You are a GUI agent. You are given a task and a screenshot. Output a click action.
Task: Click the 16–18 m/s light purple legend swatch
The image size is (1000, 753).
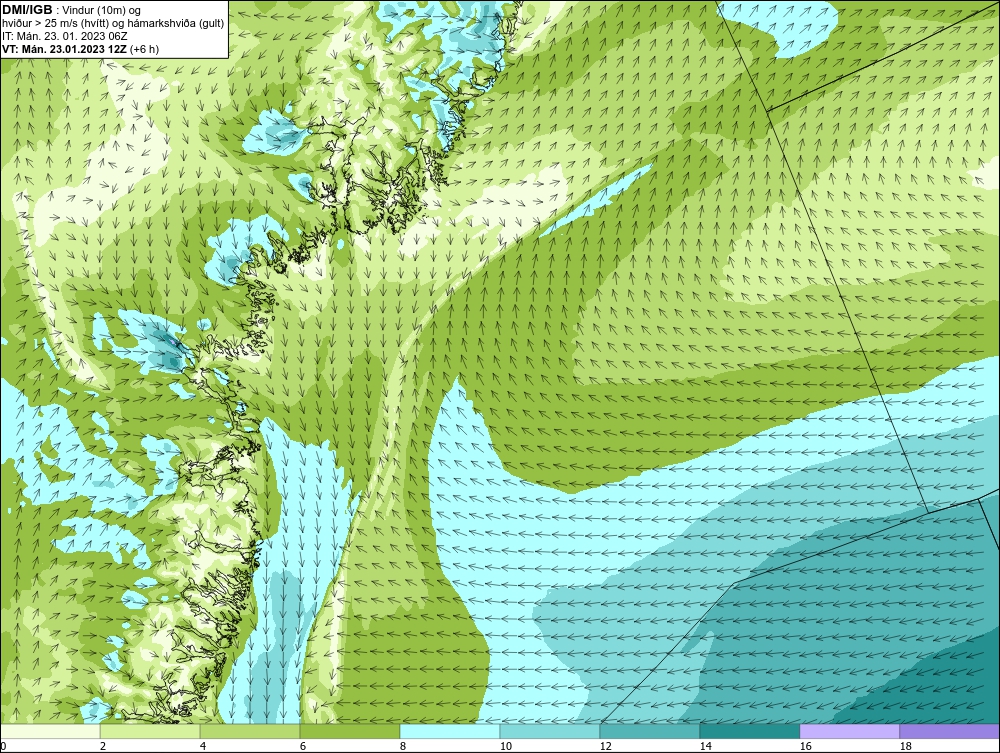point(849,731)
